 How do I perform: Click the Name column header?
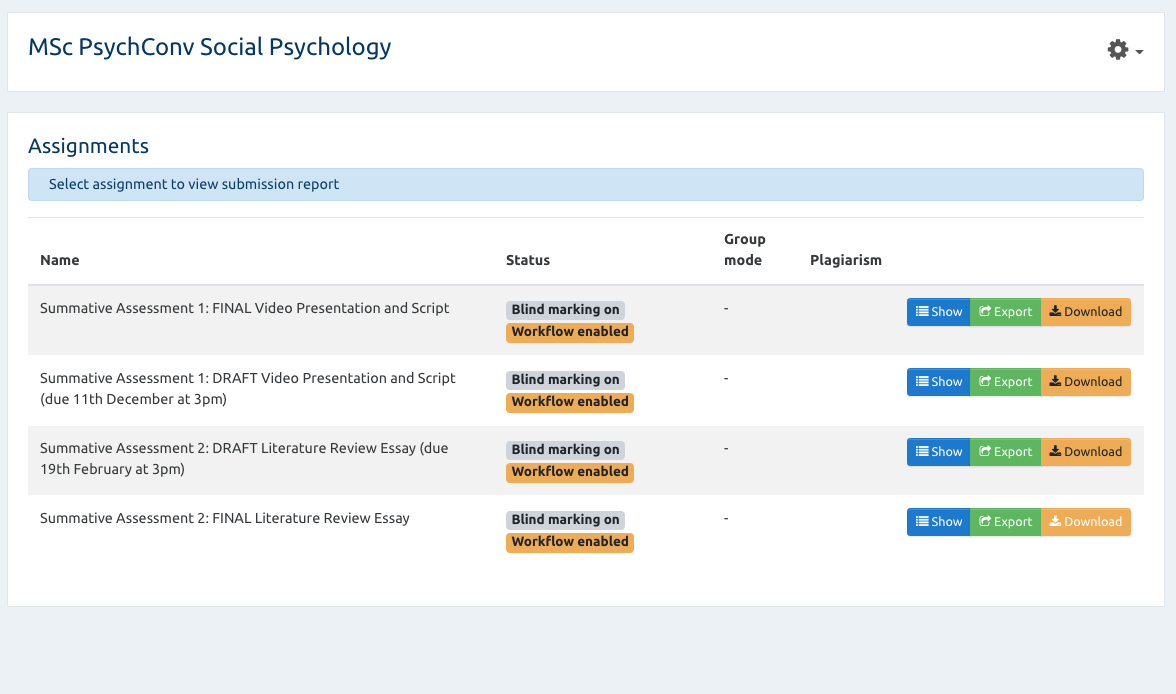pos(60,260)
